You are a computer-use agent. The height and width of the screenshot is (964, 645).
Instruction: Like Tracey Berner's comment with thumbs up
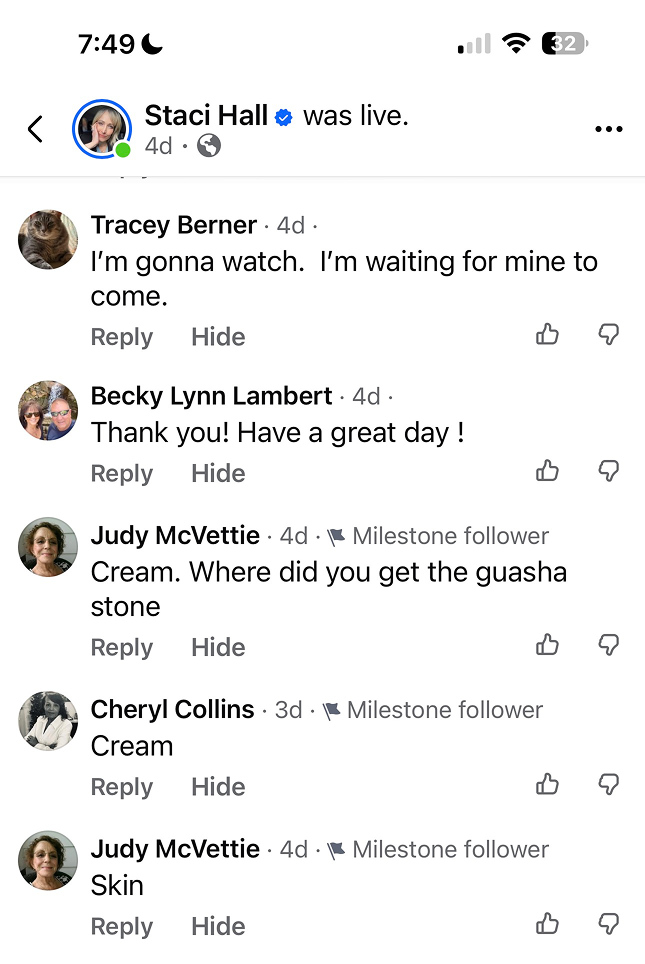point(547,335)
